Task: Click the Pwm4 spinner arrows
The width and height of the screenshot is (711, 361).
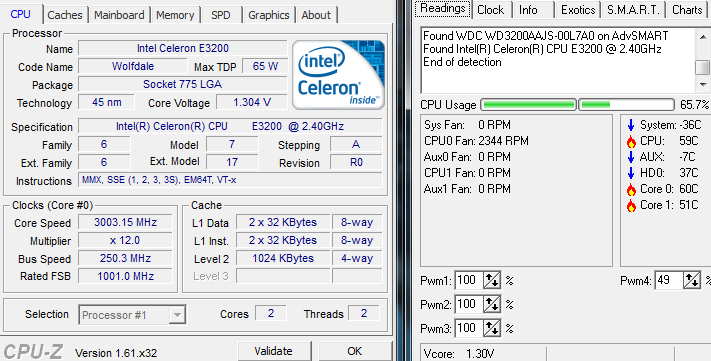Action: tap(692, 281)
